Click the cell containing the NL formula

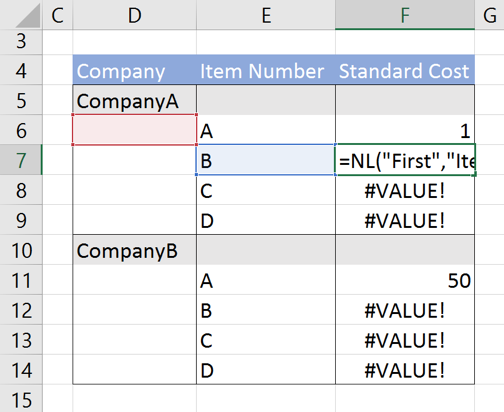tap(405, 160)
